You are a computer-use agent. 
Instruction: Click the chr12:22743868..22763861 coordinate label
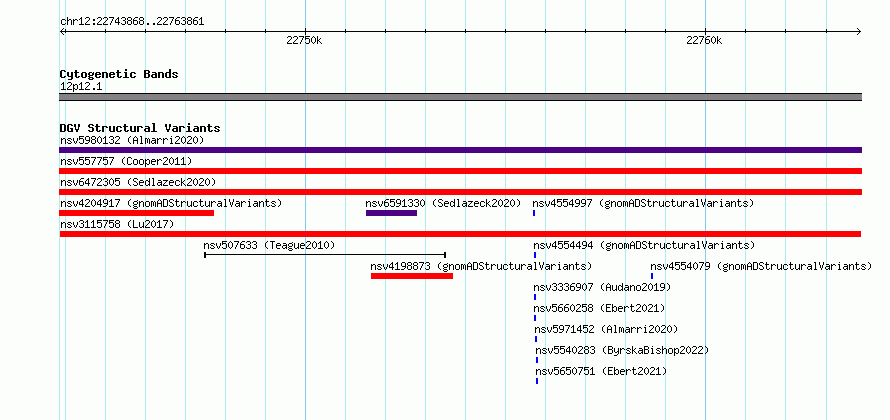(x=132, y=22)
